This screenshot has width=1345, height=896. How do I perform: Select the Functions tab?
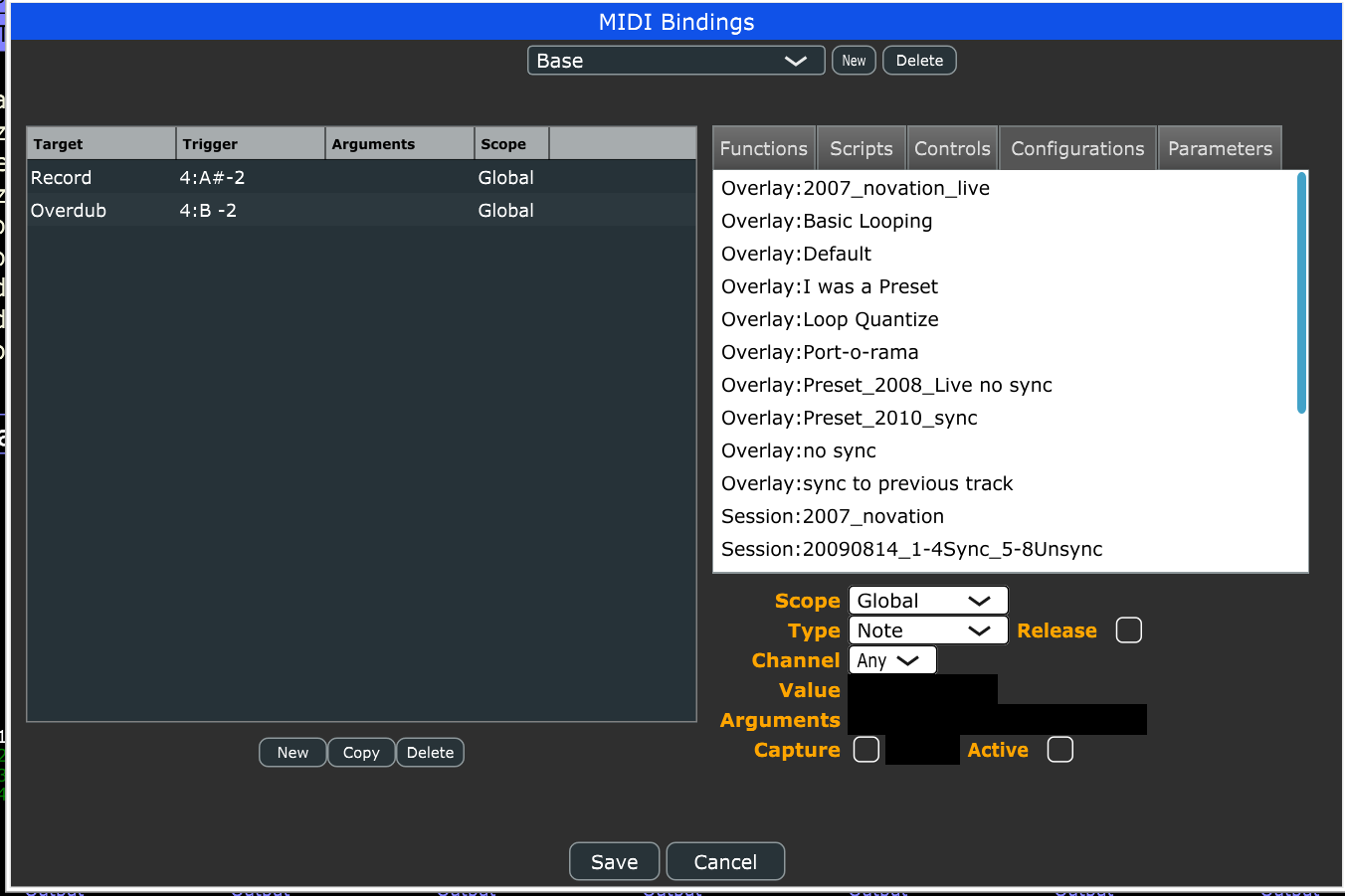762,147
